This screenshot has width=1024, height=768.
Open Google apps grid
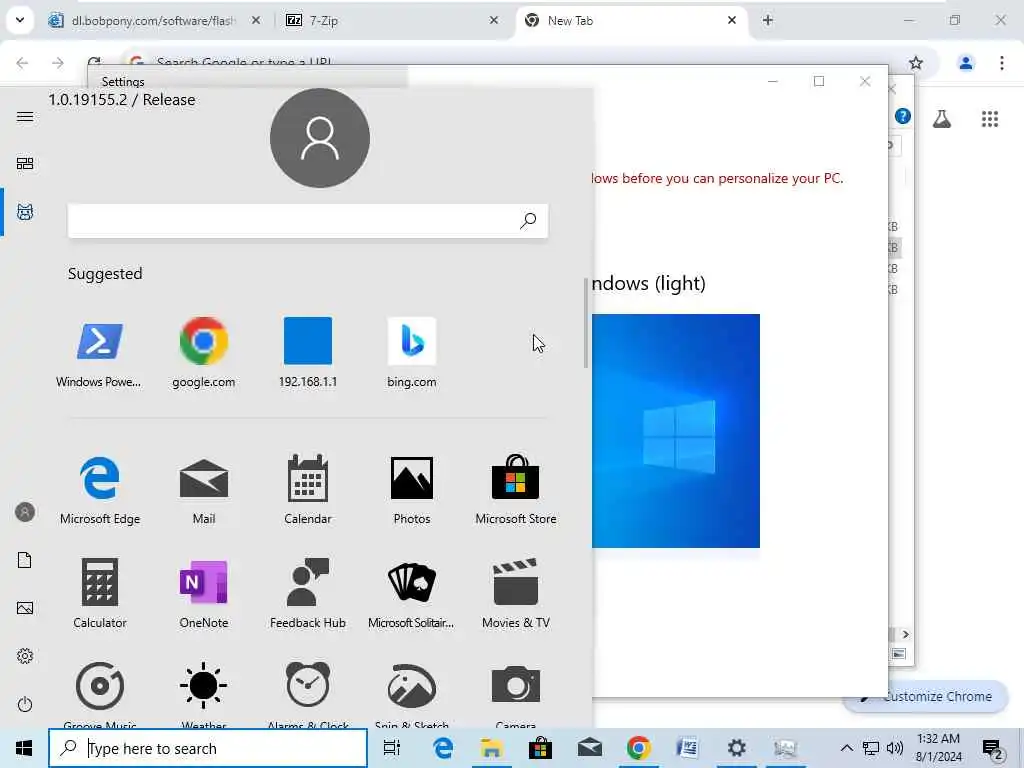point(990,119)
